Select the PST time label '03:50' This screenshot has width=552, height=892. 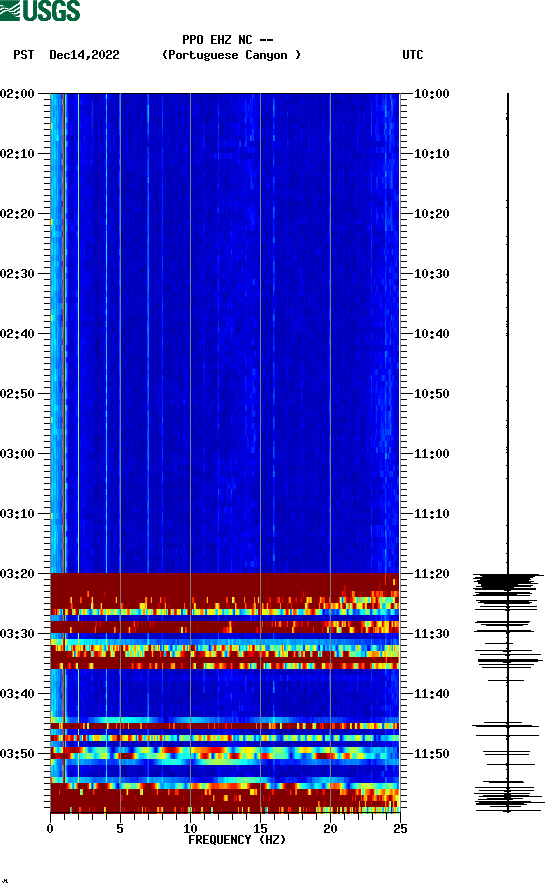[x=18, y=754]
